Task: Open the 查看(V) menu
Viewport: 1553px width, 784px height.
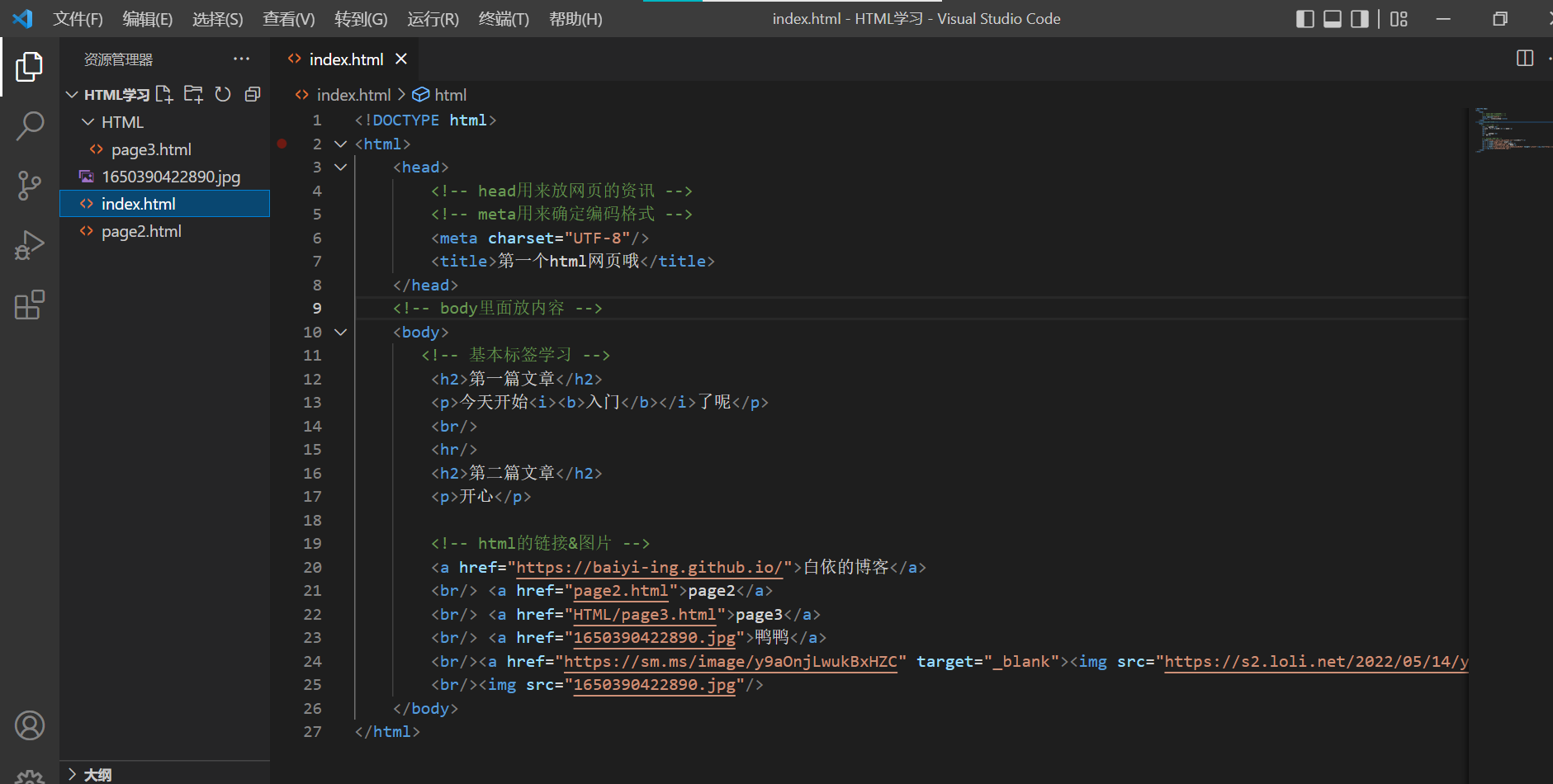Action: pos(288,19)
